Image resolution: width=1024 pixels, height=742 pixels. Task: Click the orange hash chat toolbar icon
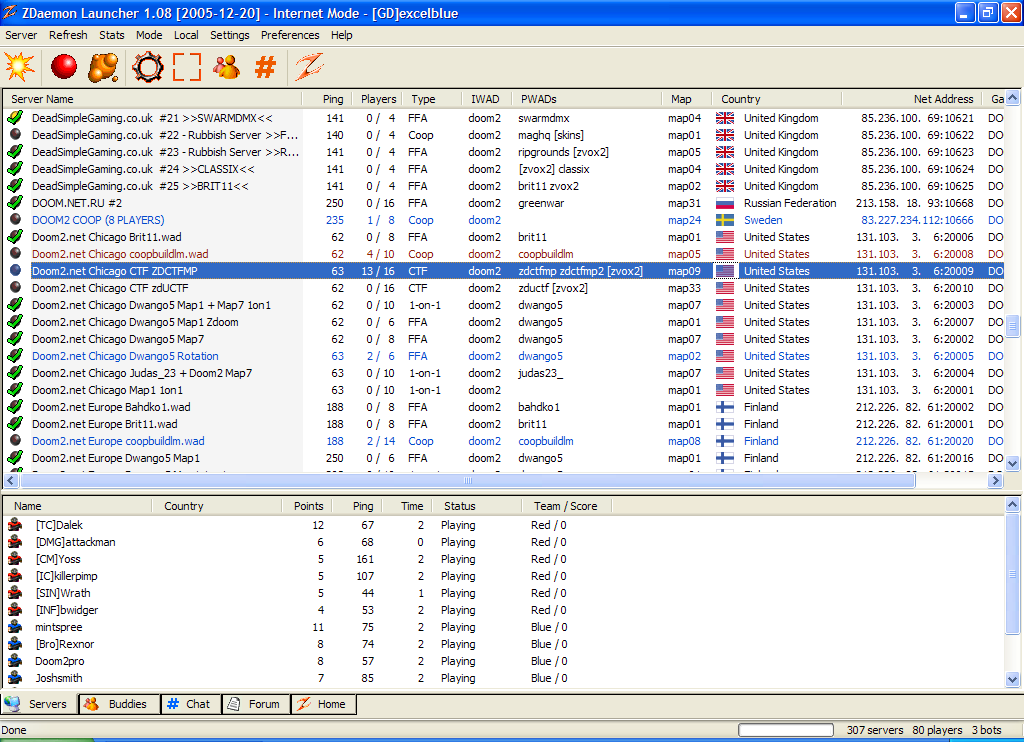265,67
